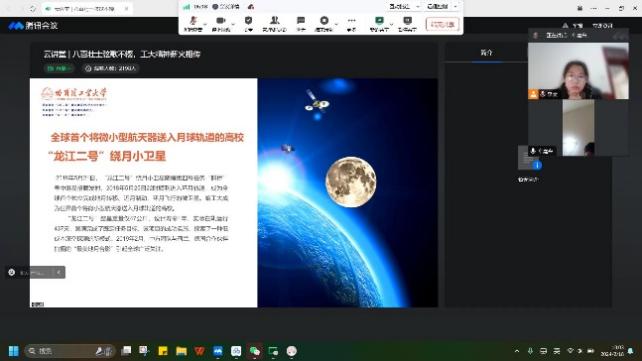Click the pause share screen icon
The height and width of the screenshot is (361, 642).
pyautogui.click(x=407, y=24)
